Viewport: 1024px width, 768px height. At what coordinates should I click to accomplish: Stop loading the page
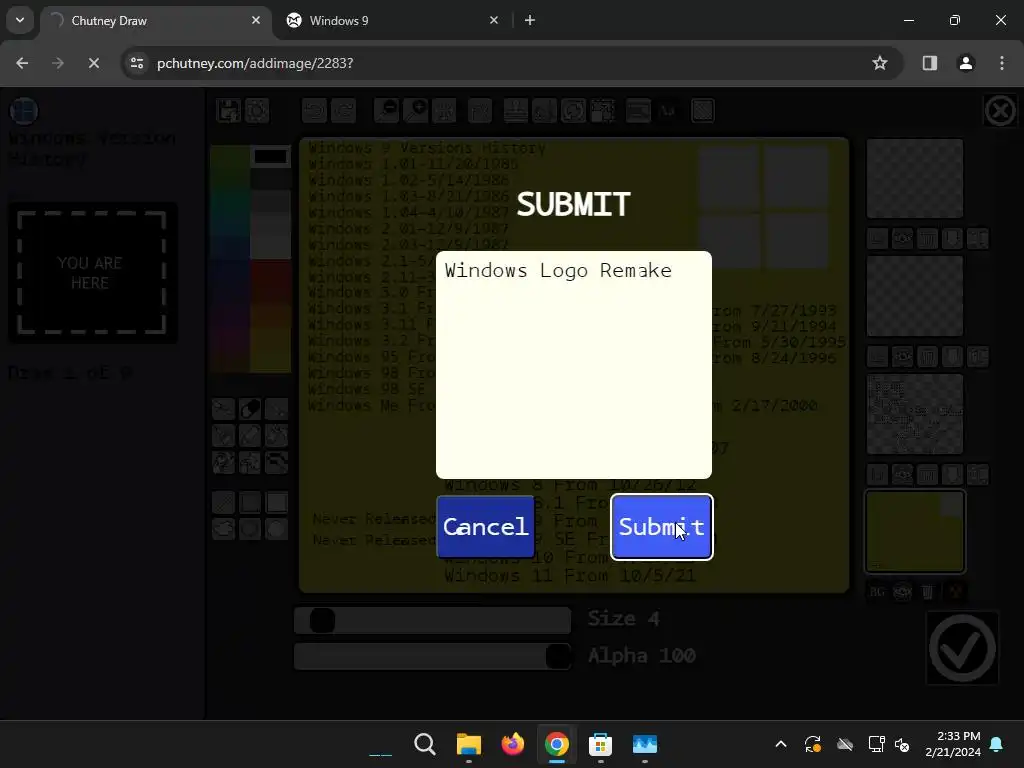(x=93, y=63)
